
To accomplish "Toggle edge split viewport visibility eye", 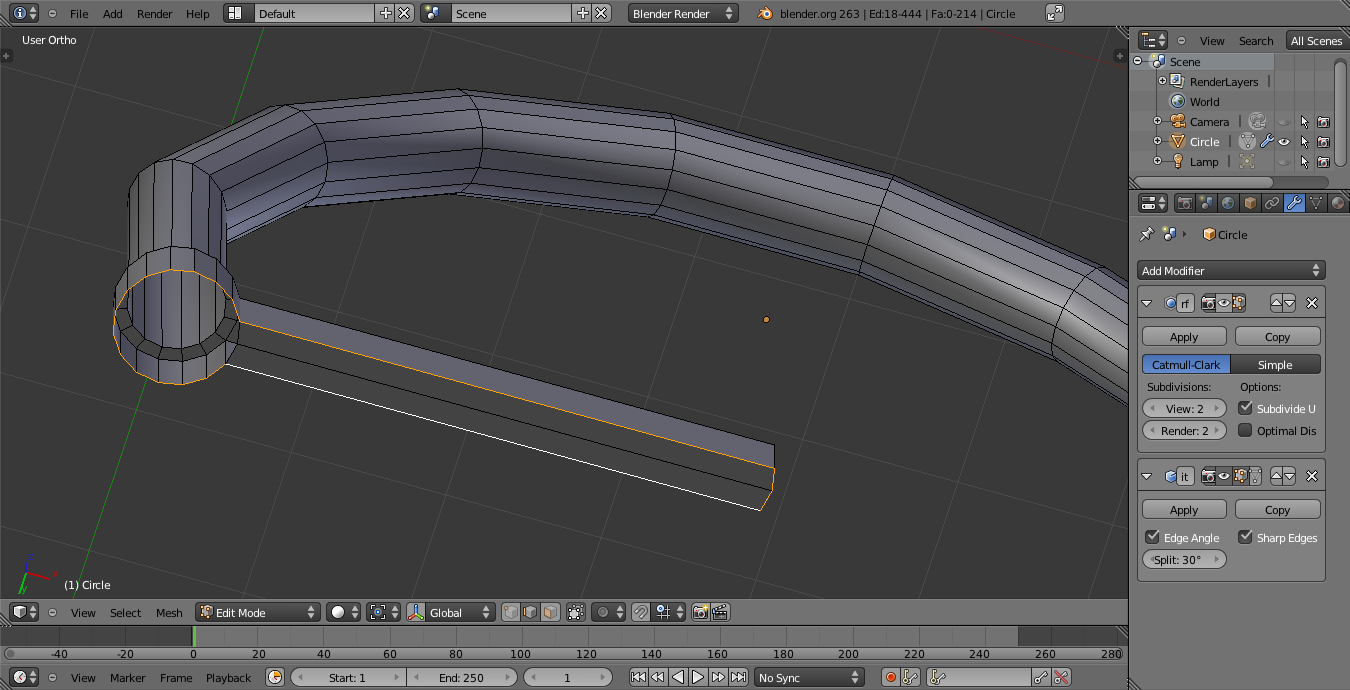I will pyautogui.click(x=1224, y=476).
